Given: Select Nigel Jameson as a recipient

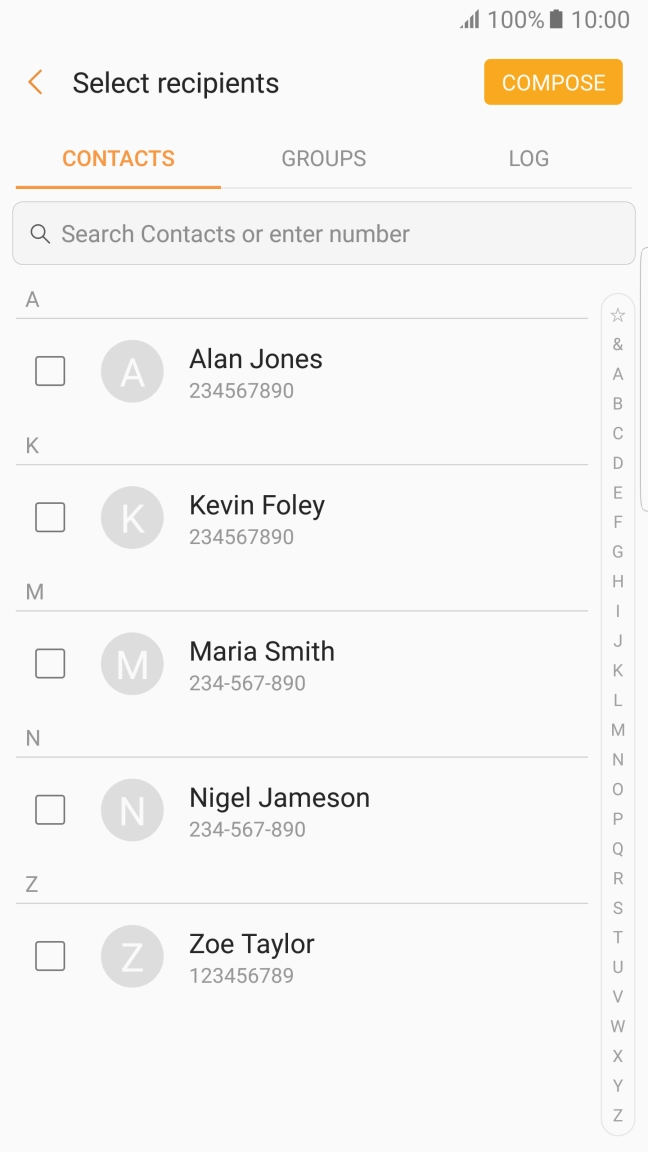Looking at the screenshot, I should 50,810.
